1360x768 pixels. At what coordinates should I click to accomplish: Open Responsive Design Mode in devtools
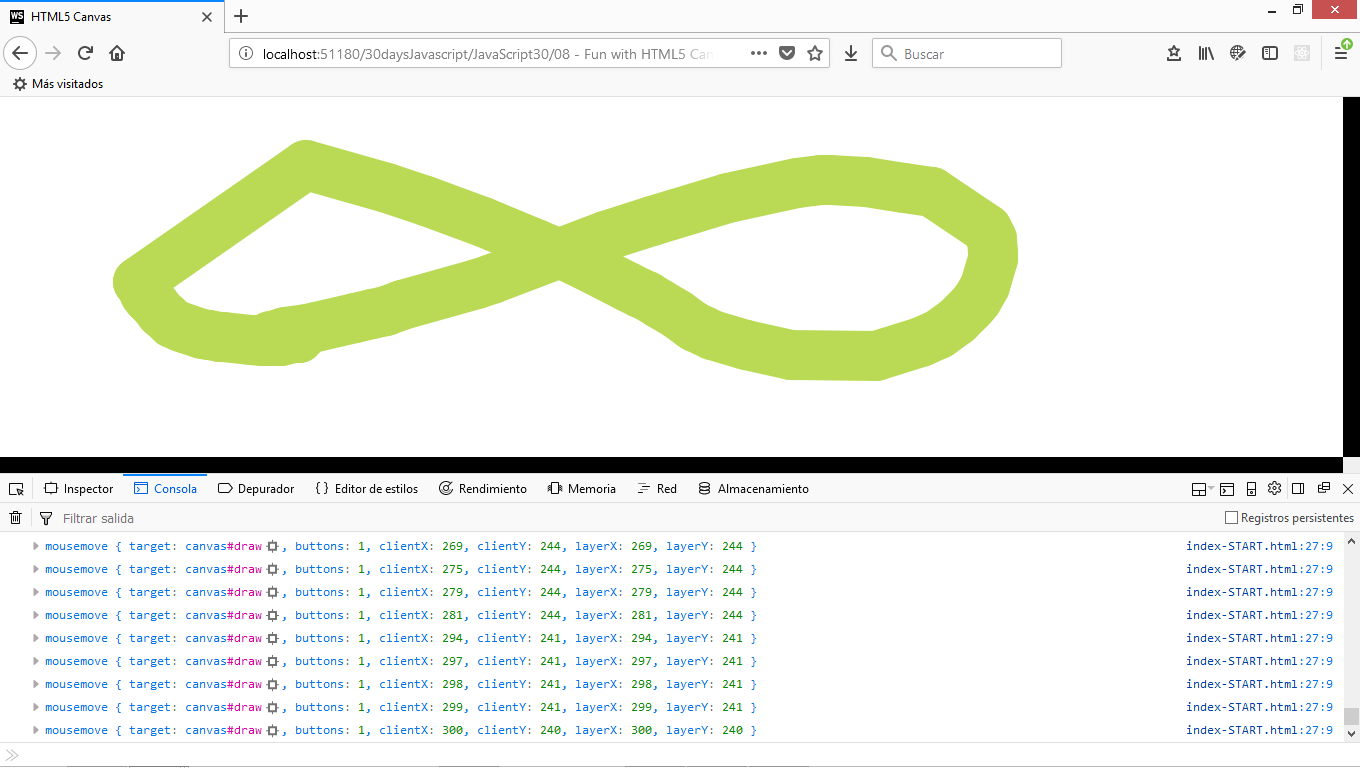coord(1251,488)
